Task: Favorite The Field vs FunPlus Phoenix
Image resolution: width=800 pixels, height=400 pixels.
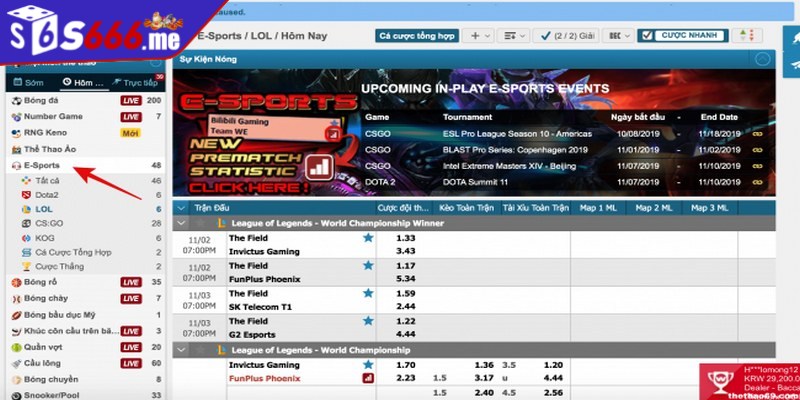Action: pos(368,265)
